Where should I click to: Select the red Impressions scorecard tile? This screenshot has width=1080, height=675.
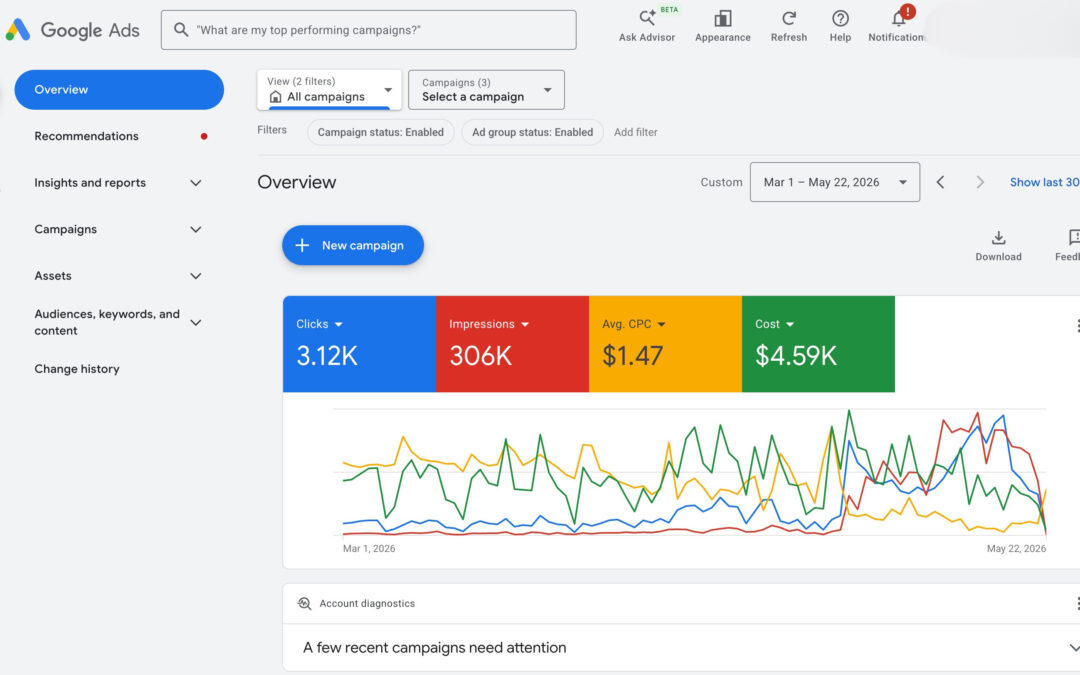(512, 344)
